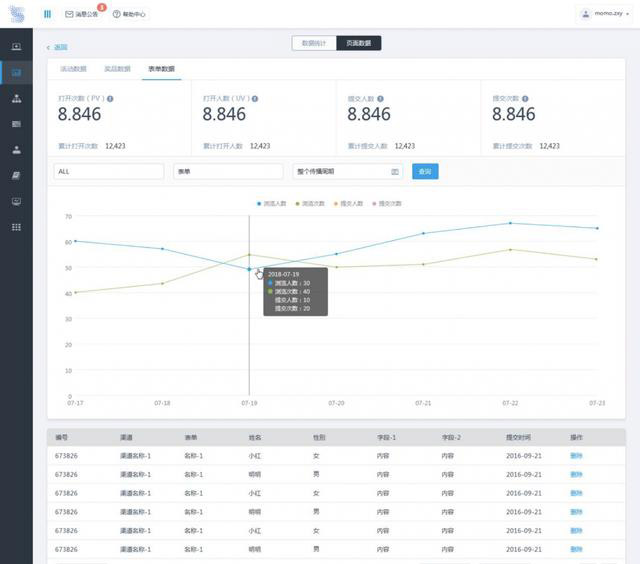The height and width of the screenshot is (564, 640).
Task: Open the 表单 form dropdown
Action: click(227, 172)
